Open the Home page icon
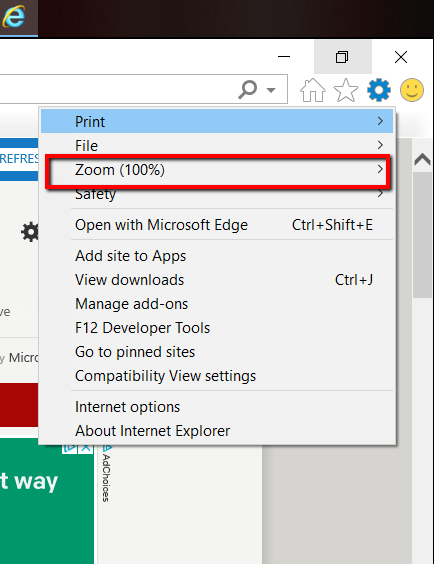This screenshot has width=434, height=564. click(x=312, y=90)
